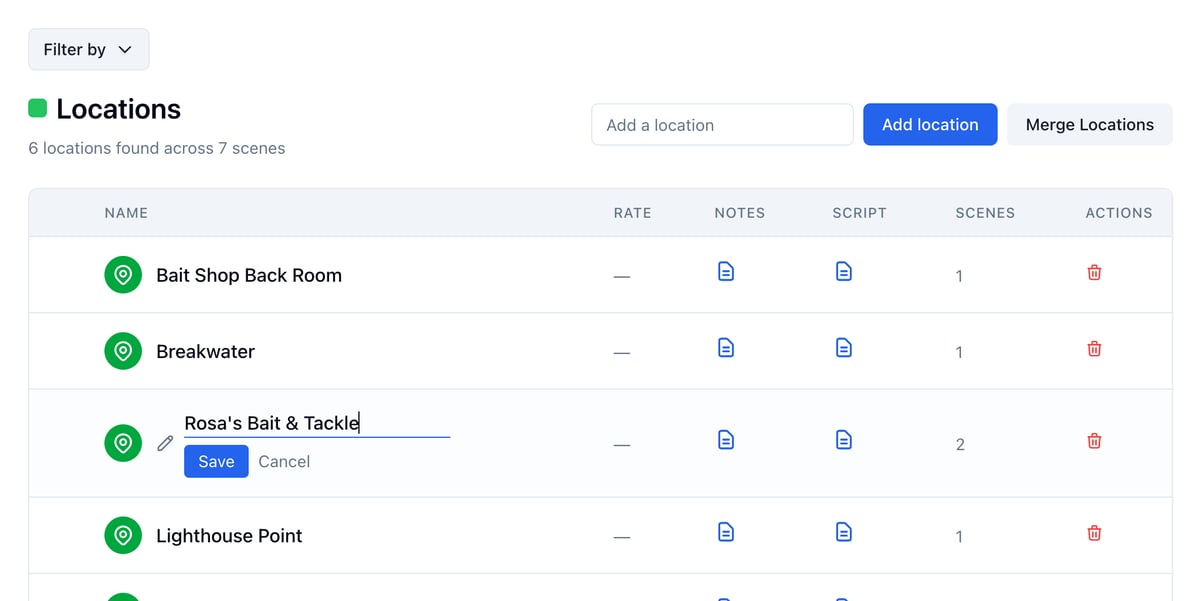The width and height of the screenshot is (1200, 601).
Task: Click the NOTES column header
Action: 740,213
